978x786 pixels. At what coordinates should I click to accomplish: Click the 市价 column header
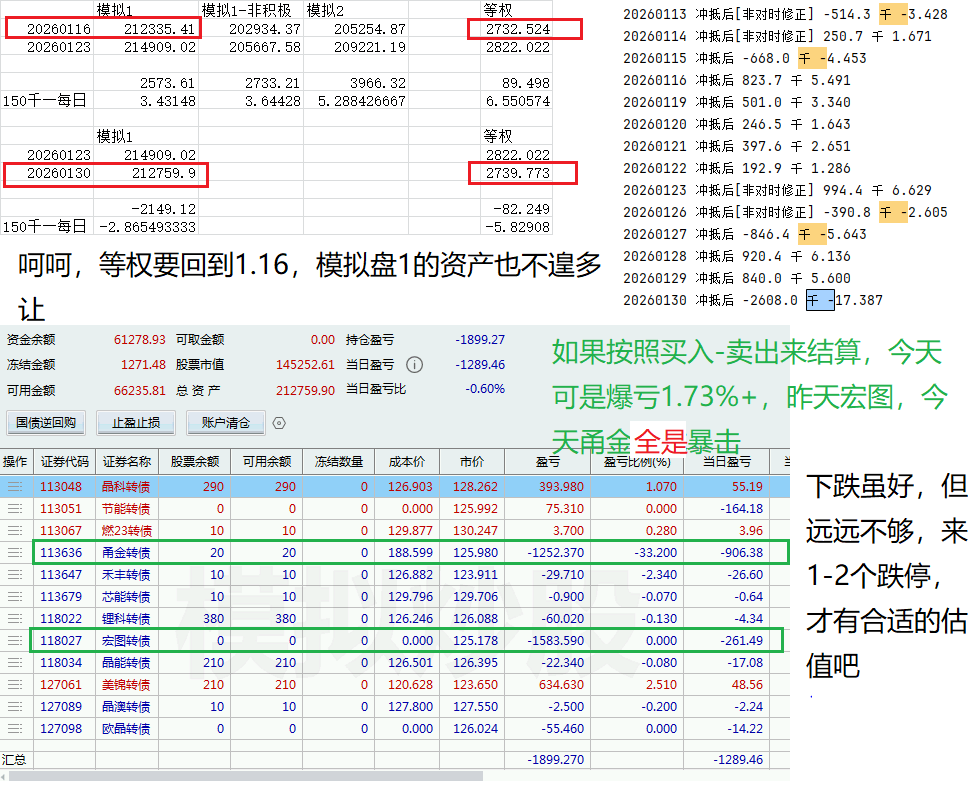(x=472, y=462)
